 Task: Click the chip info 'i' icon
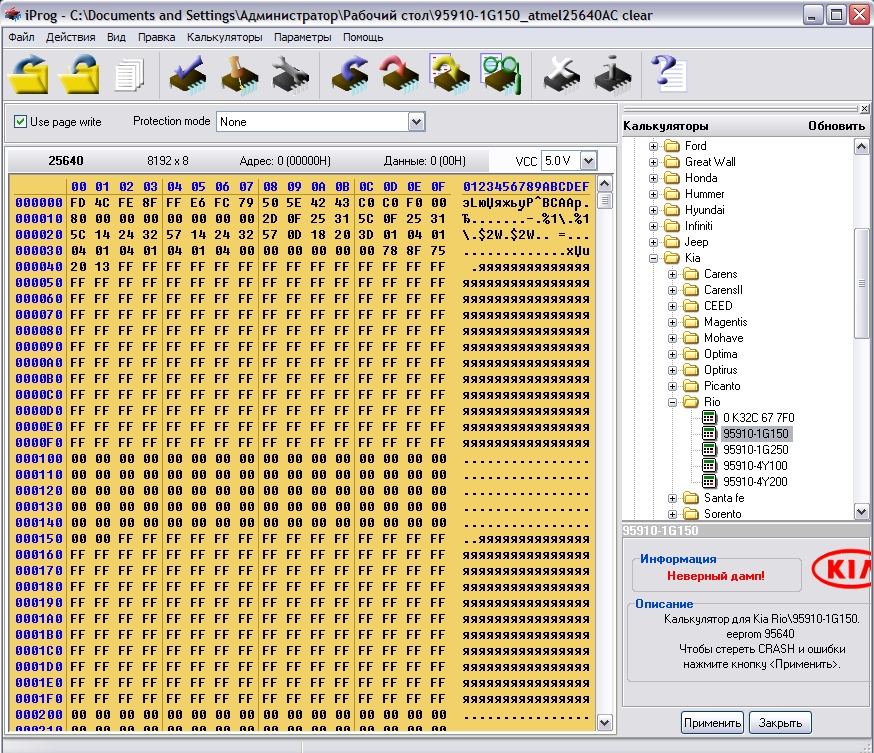pyautogui.click(x=610, y=75)
